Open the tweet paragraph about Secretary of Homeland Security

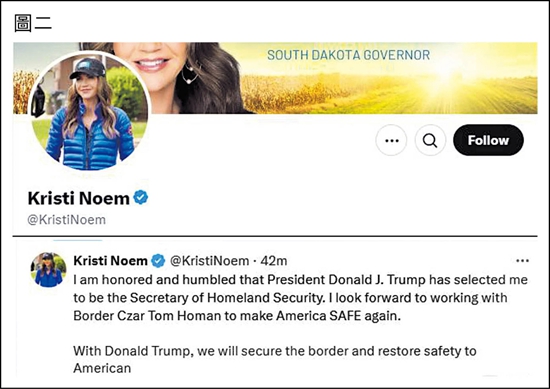[301, 298]
